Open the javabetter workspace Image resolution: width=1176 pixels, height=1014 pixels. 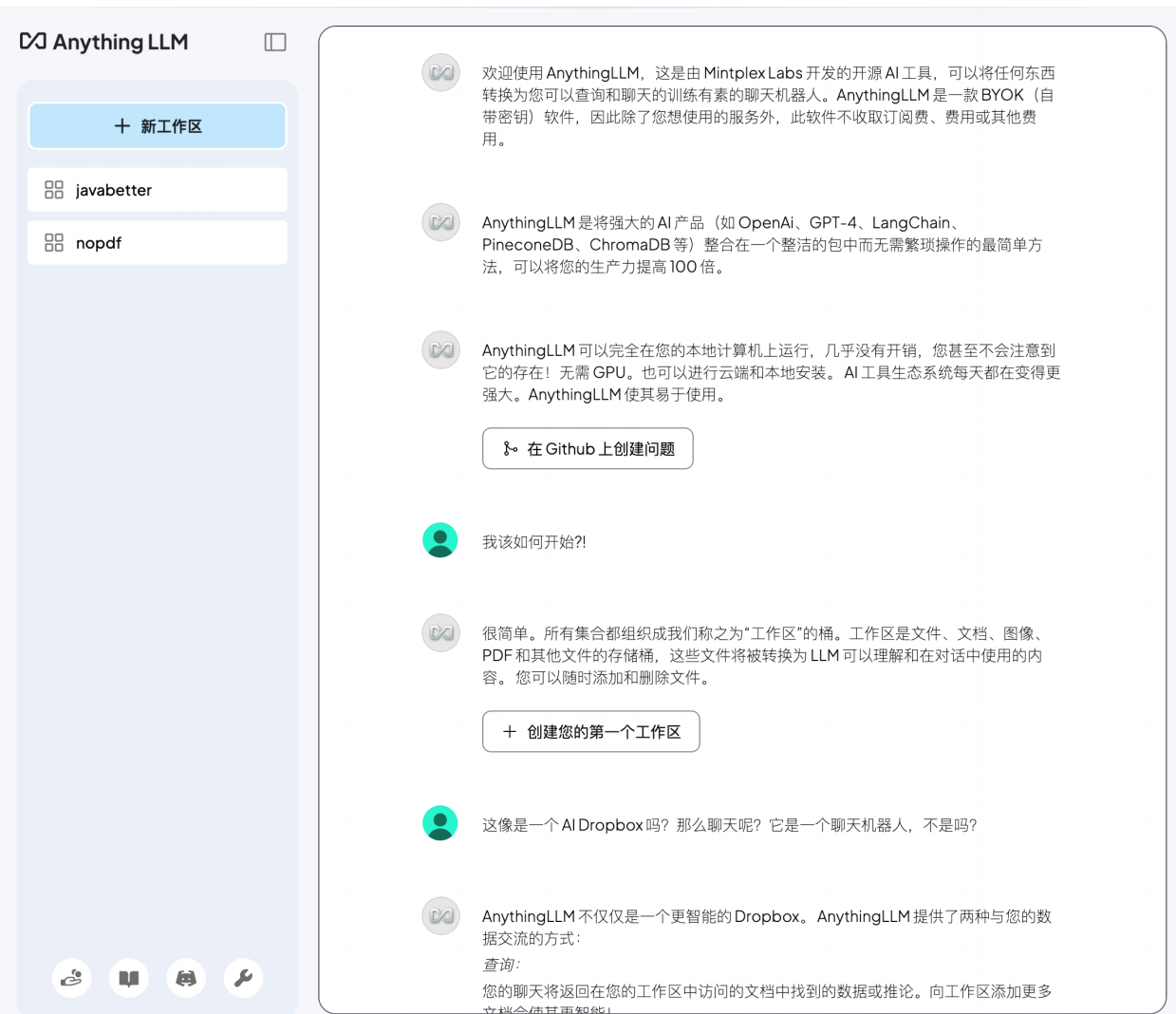coord(158,190)
